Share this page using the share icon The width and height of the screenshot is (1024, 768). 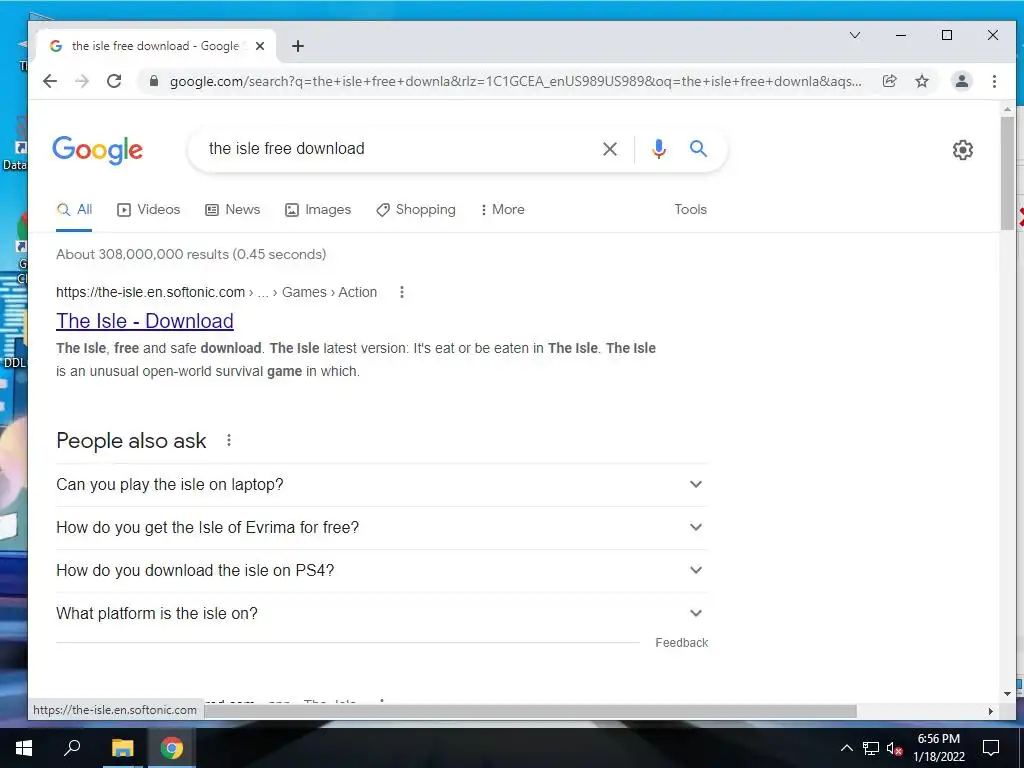click(x=889, y=81)
